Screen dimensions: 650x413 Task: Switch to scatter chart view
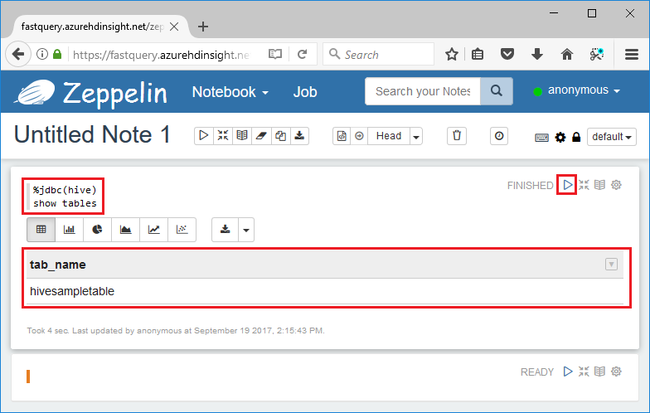tap(182, 229)
